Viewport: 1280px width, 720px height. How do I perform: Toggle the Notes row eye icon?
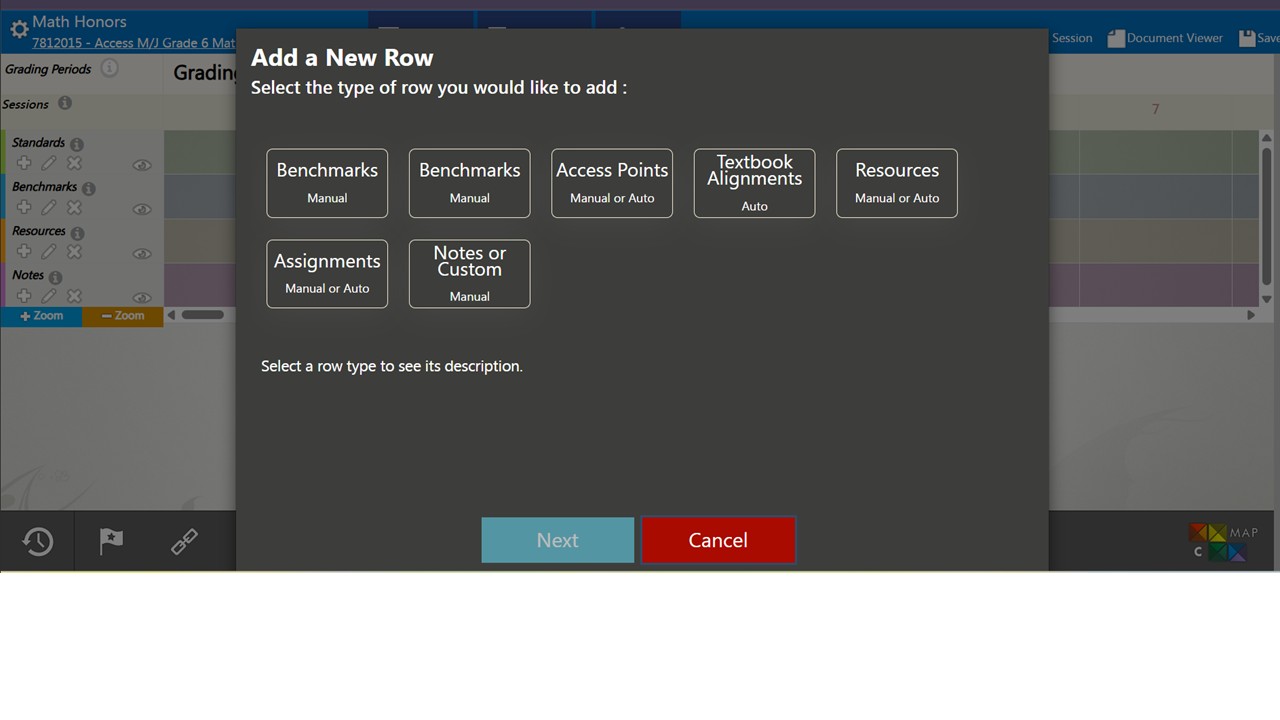(x=142, y=297)
